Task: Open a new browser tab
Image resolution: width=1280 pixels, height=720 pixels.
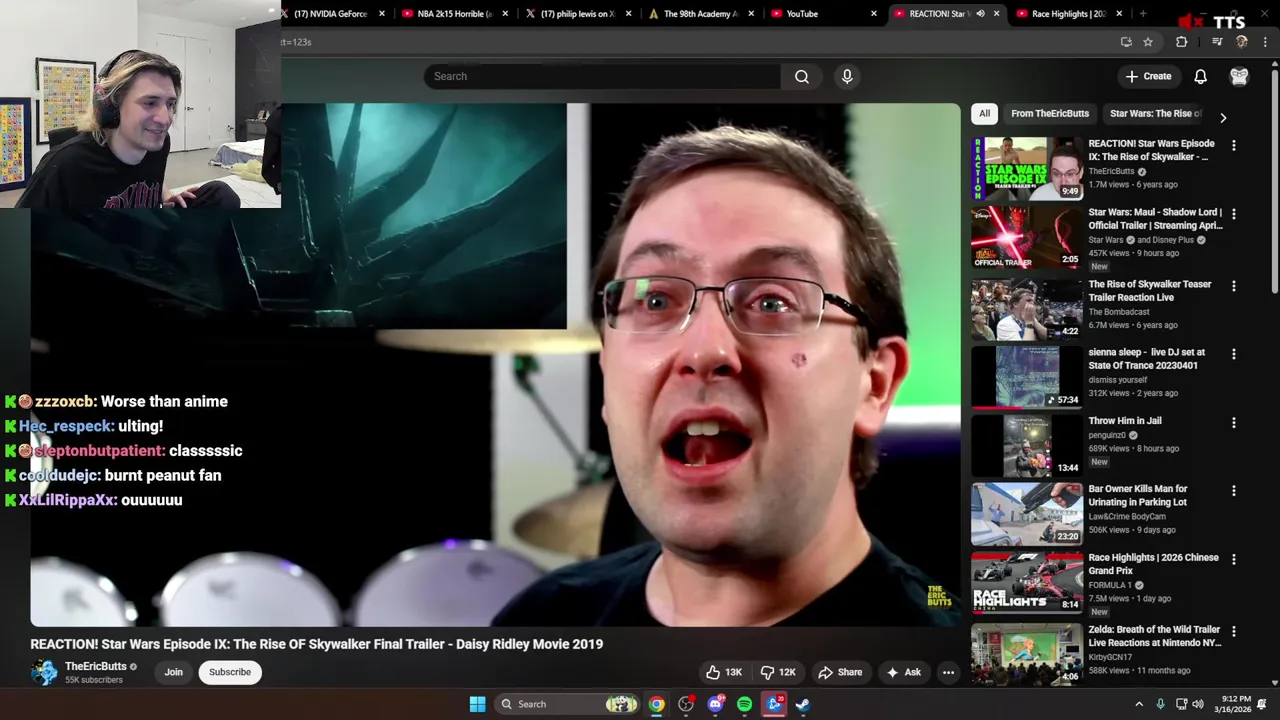Action: point(1143,14)
